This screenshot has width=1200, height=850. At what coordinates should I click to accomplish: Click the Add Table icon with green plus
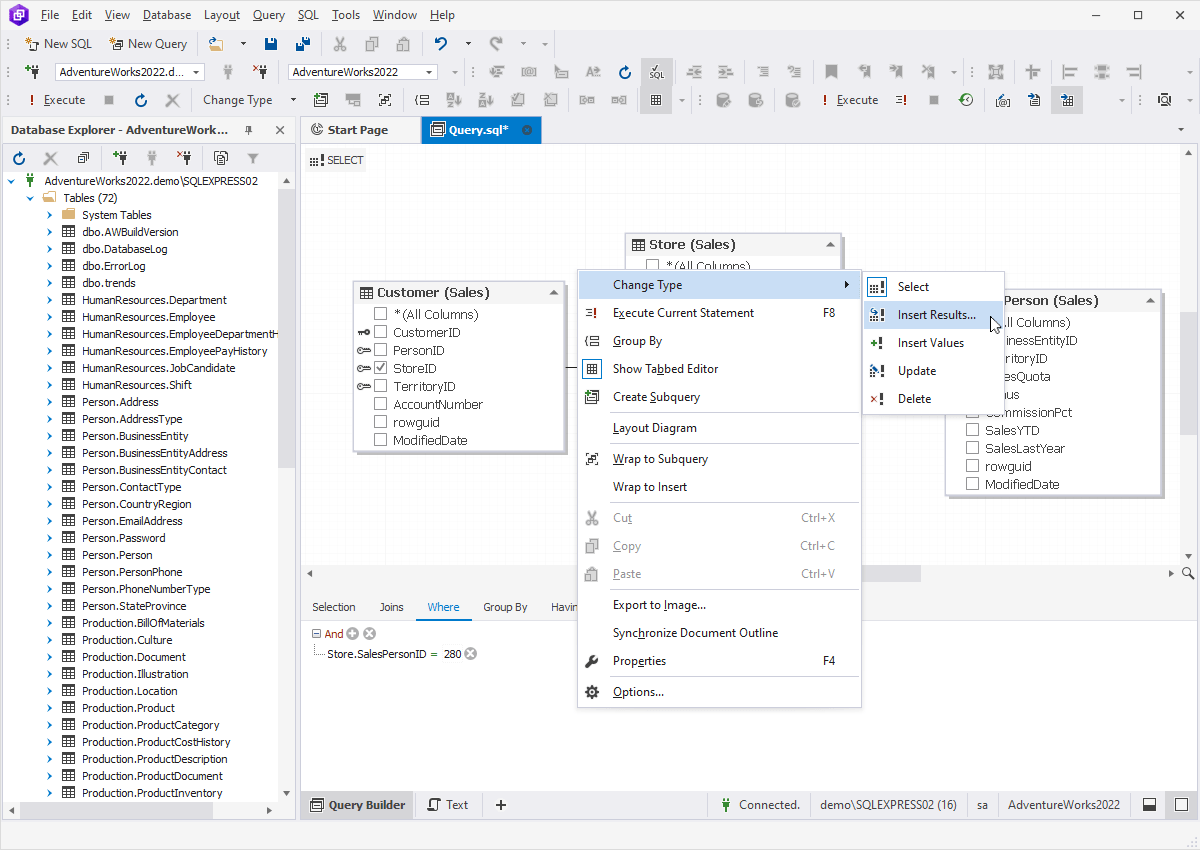tap(321, 100)
